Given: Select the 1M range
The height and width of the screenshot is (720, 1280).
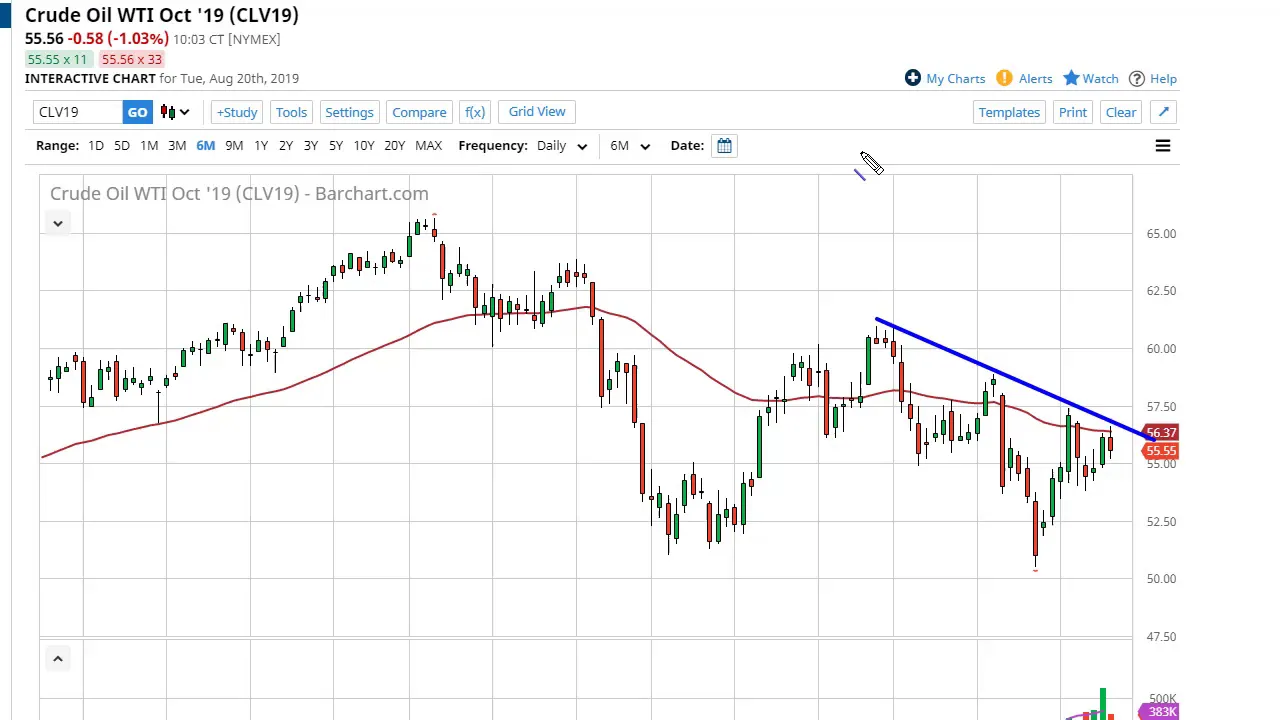Looking at the screenshot, I should [148, 146].
